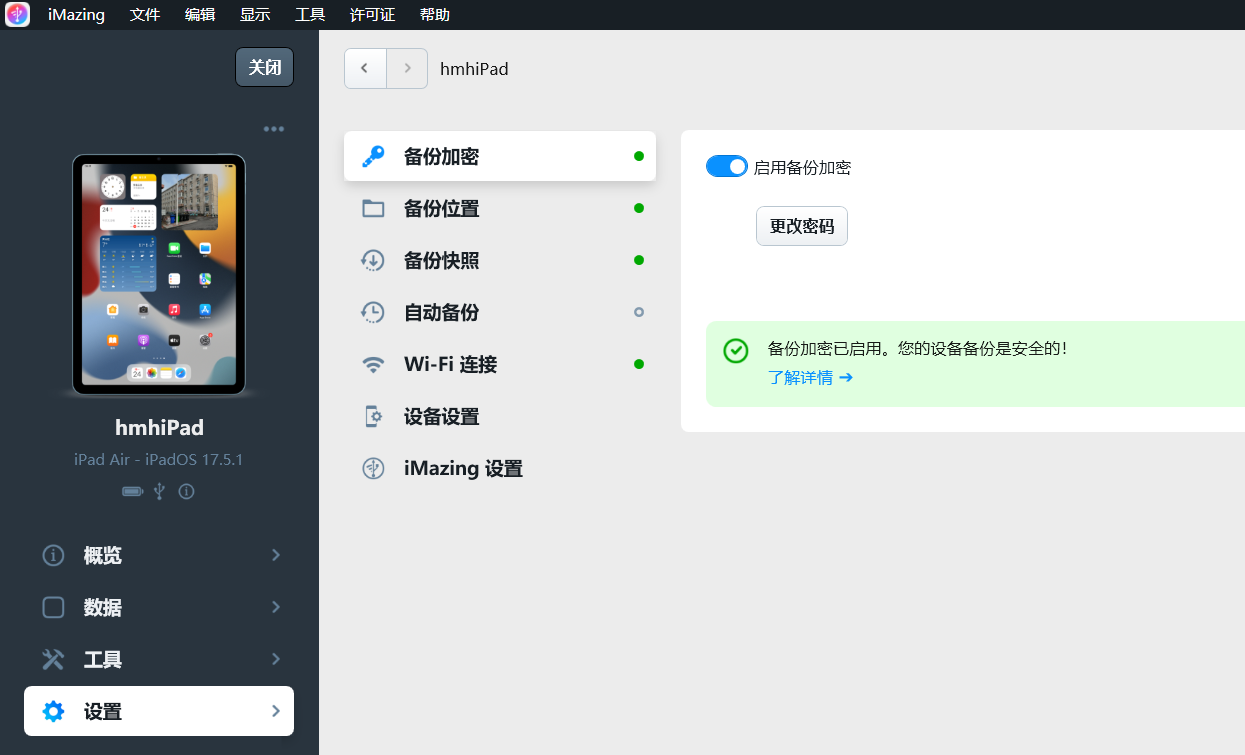Expand the 工具 sidebar section chevron

276,659
